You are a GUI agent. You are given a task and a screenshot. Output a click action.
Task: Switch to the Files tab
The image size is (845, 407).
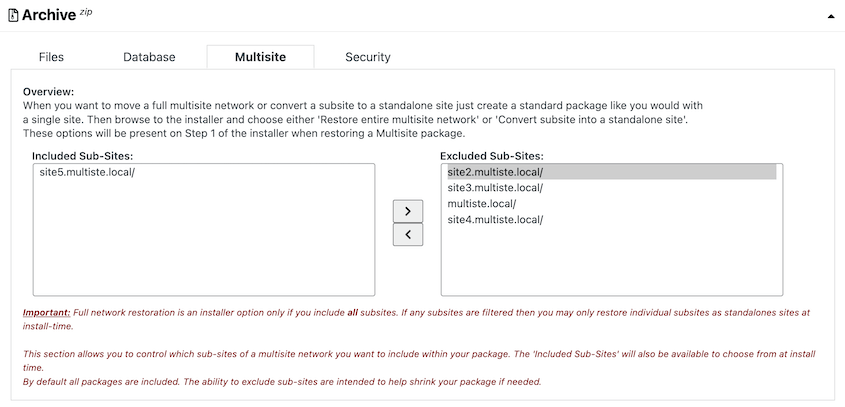[51, 57]
